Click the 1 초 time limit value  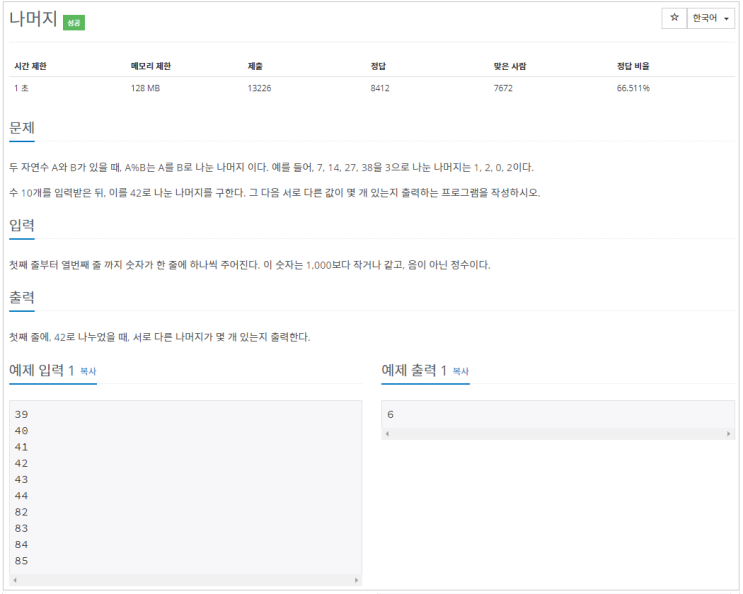21,88
